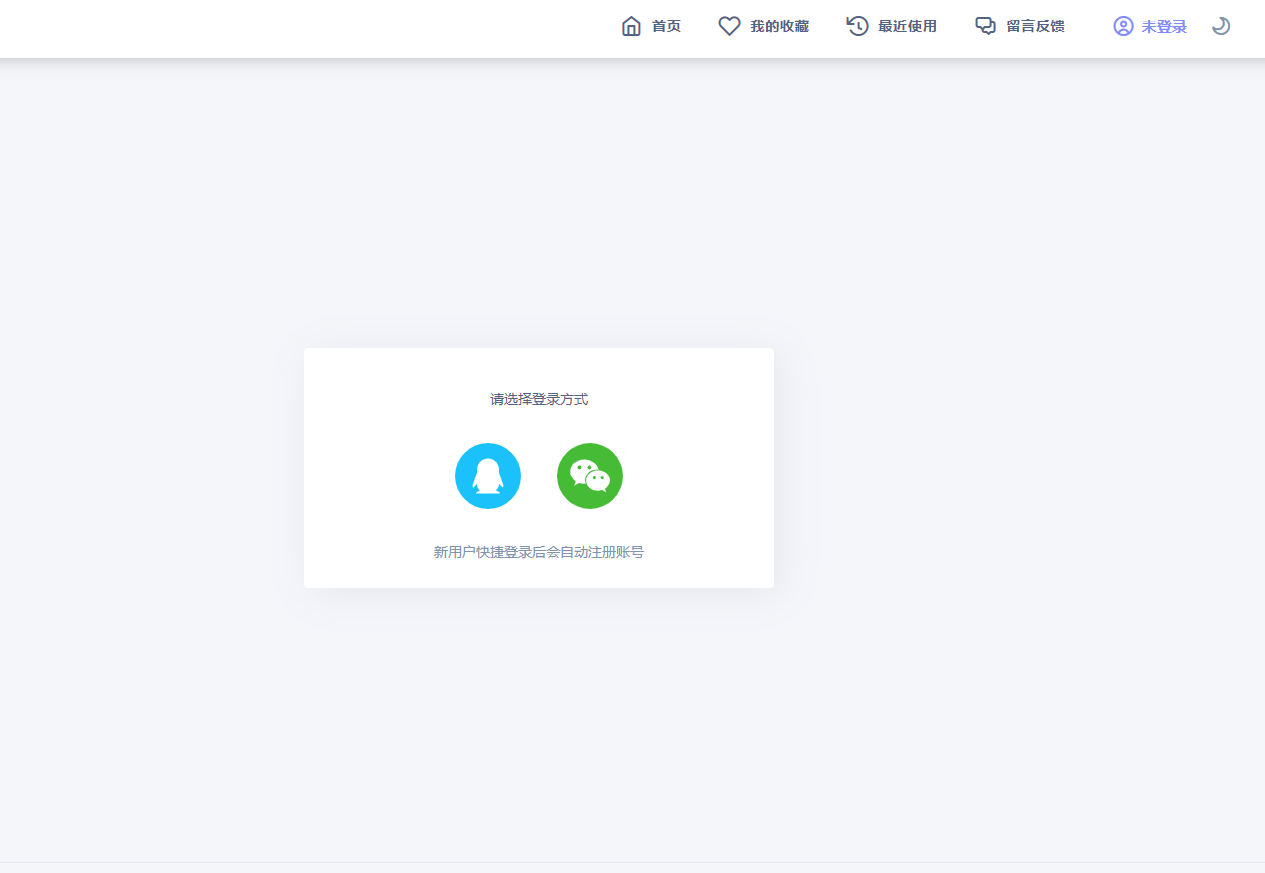Image resolution: width=1265 pixels, height=873 pixels.
Task: Click the blank left area of top navigation bar
Action: [x=250, y=28]
